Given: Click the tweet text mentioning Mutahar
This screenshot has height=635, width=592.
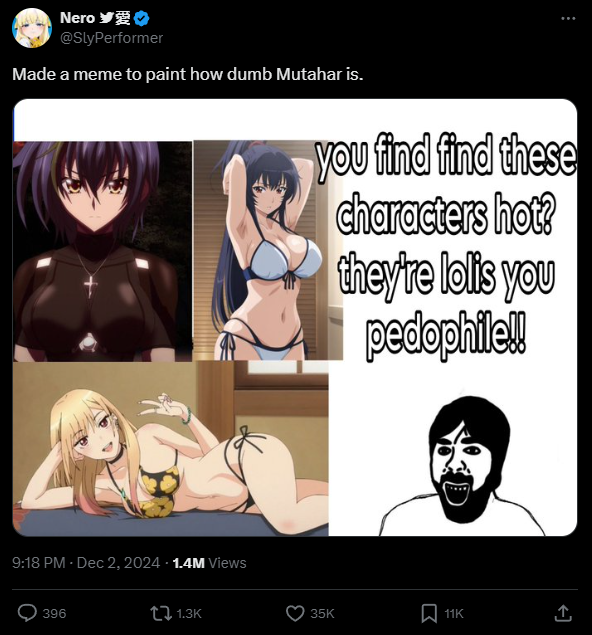Looking at the screenshot, I should (x=188, y=74).
